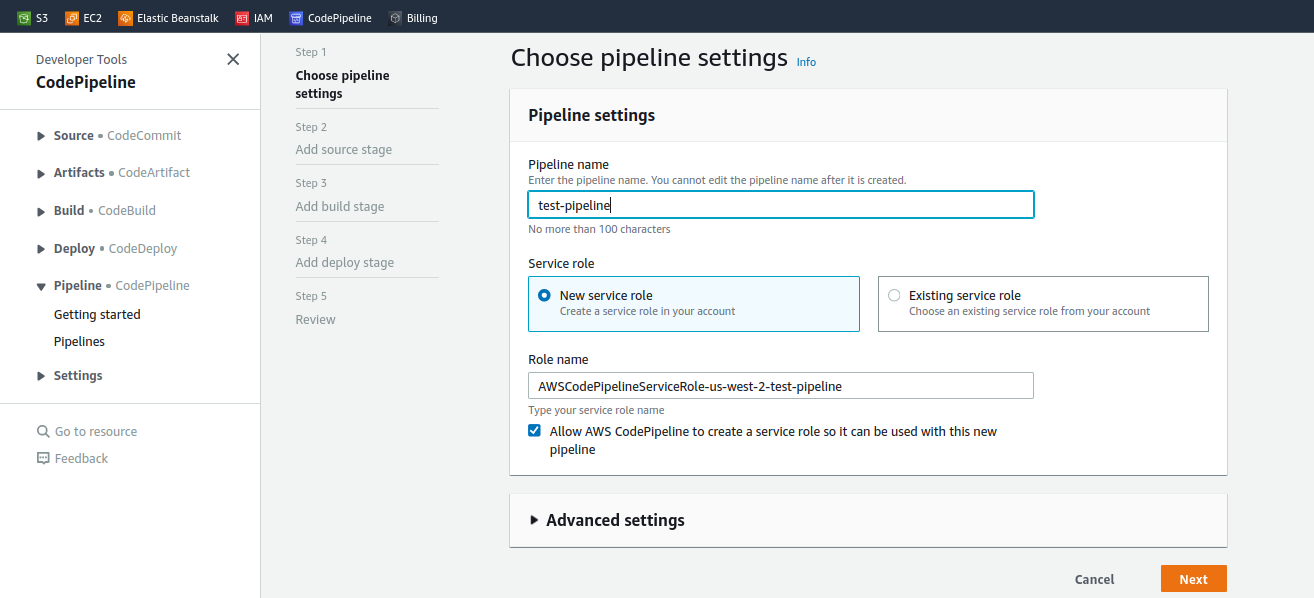Screen dimensions: 1314x598
Task: Select Step 2 Add source stage
Action: (343, 150)
